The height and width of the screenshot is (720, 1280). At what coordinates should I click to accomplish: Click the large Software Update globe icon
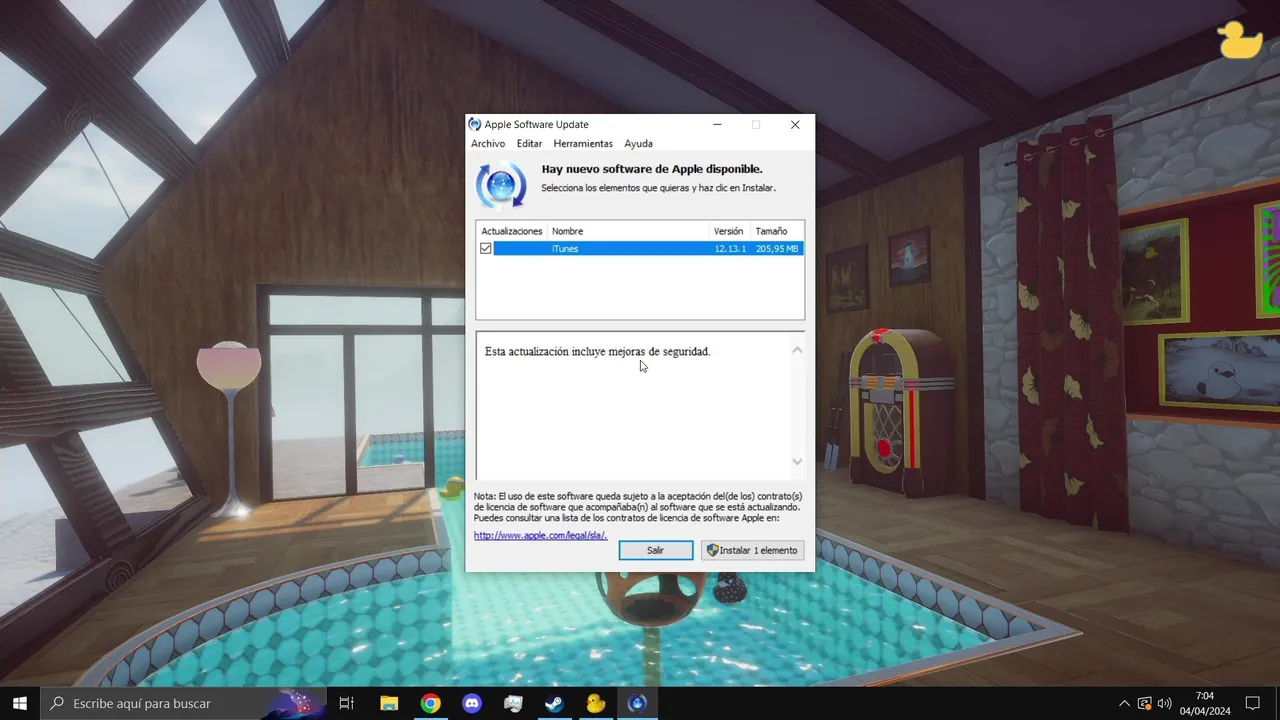click(501, 185)
